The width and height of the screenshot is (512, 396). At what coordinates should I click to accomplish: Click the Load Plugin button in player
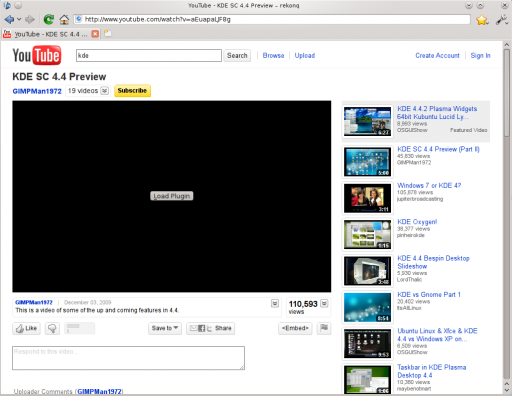click(x=172, y=196)
